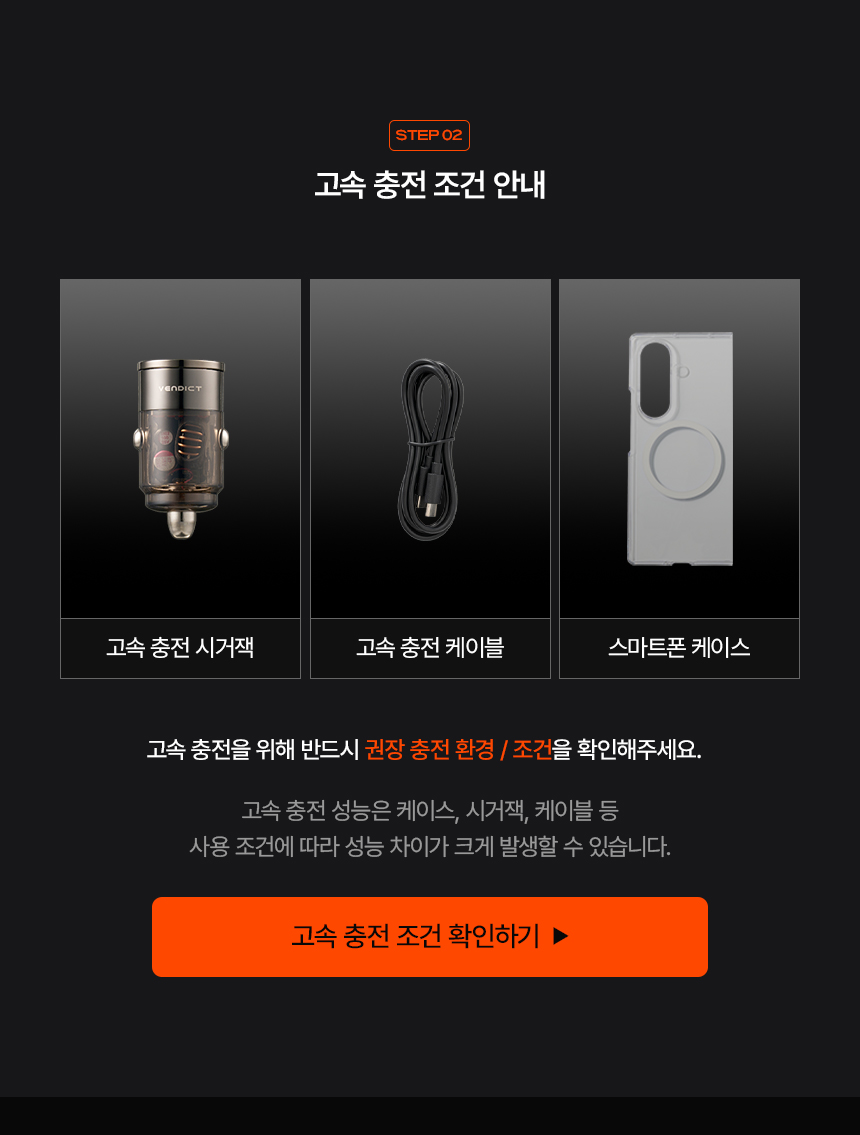Select the 고속 충전 시거잭 label

pos(180,648)
